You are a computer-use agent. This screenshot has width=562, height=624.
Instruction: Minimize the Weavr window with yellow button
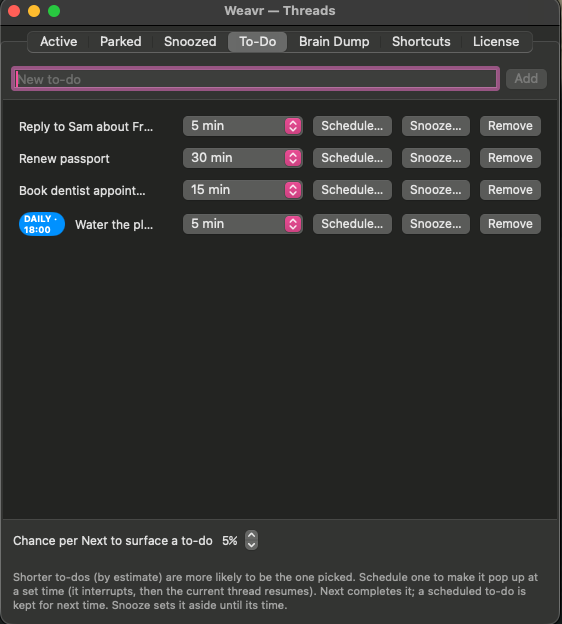[34, 11]
